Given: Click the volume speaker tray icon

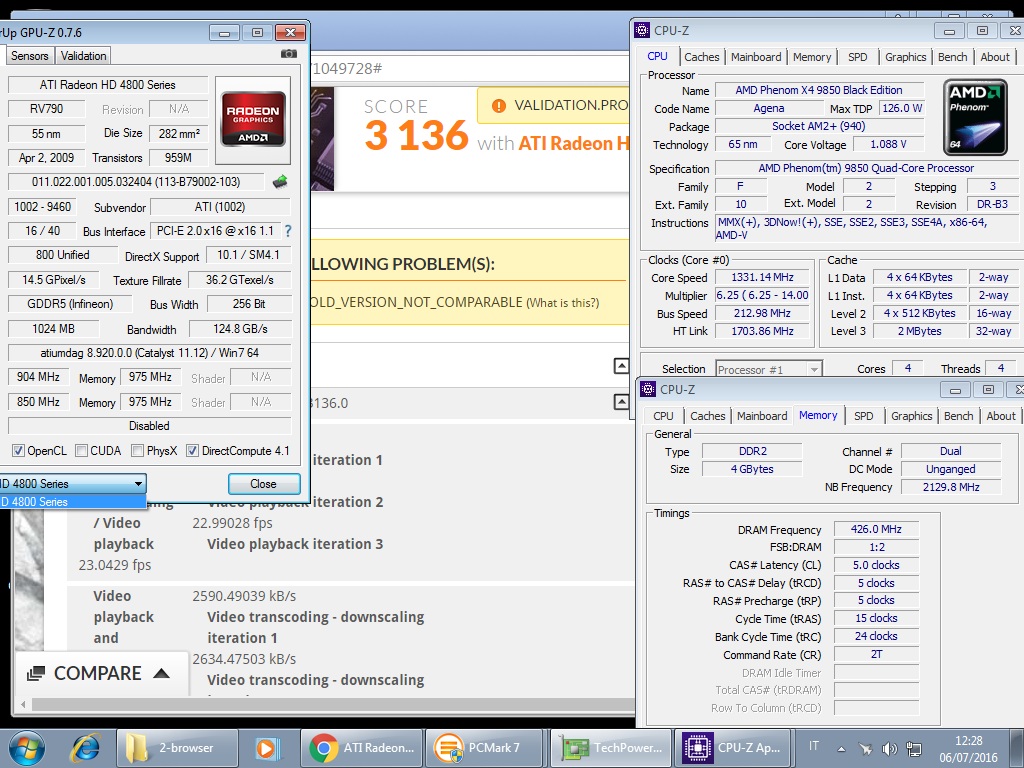Looking at the screenshot, I should click(889, 749).
